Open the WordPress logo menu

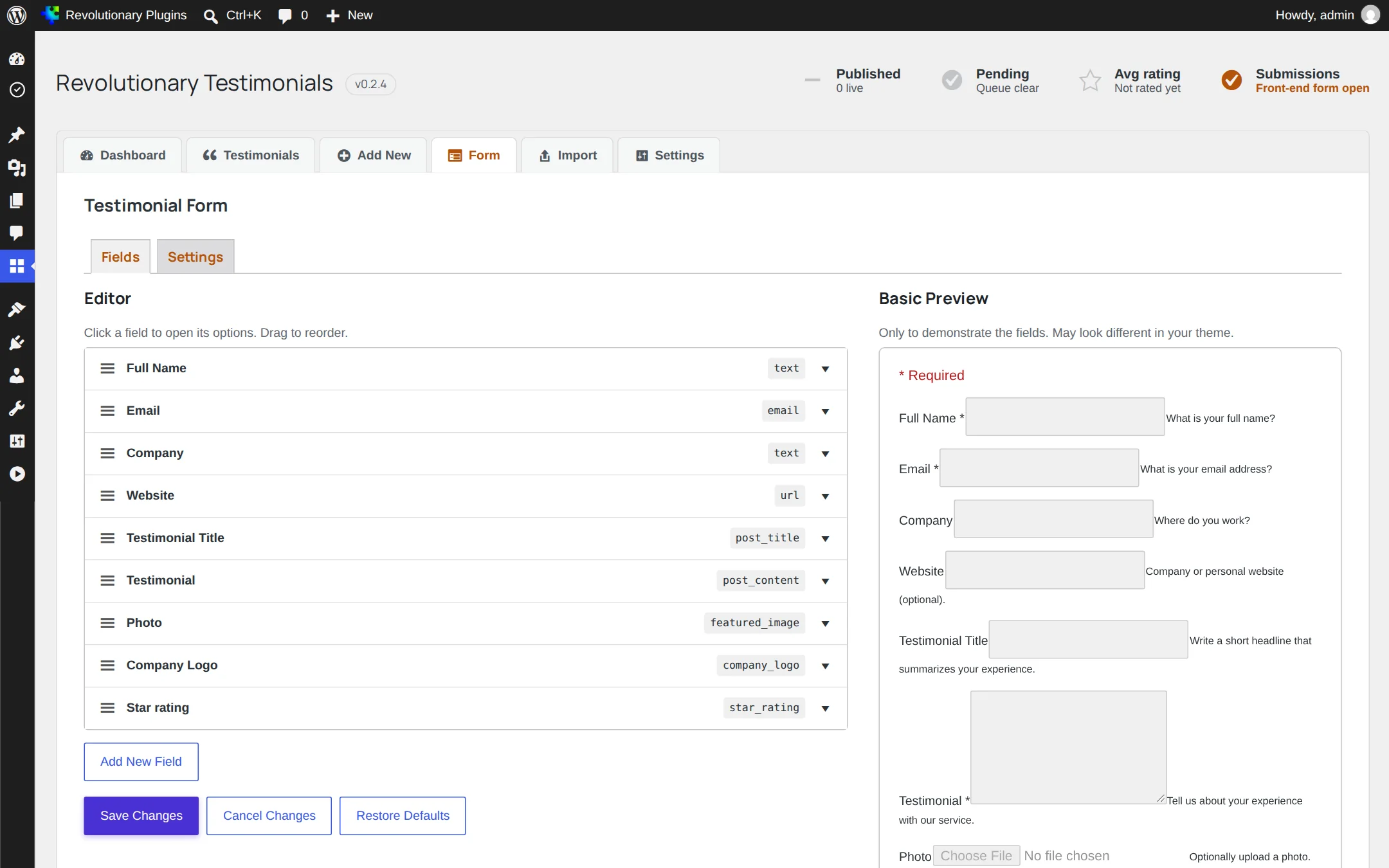[17, 15]
